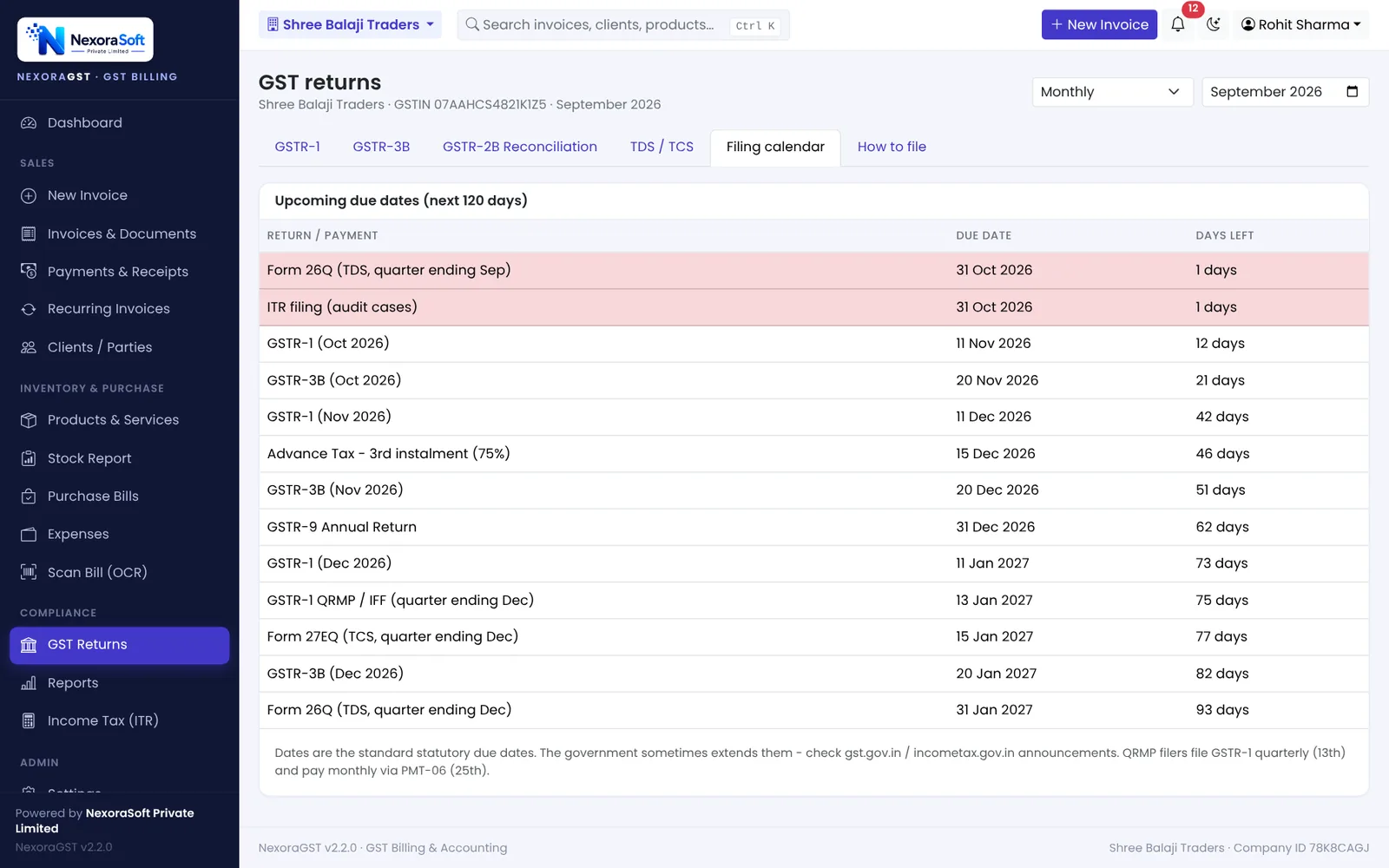
Task: Expand Shree Balaji Traders company dropdown
Action: click(x=350, y=24)
